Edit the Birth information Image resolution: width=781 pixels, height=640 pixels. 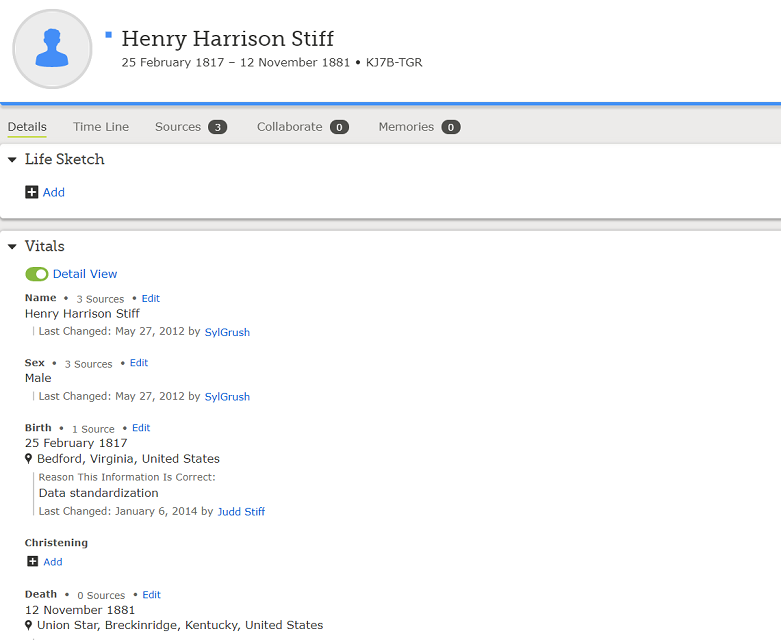141,428
